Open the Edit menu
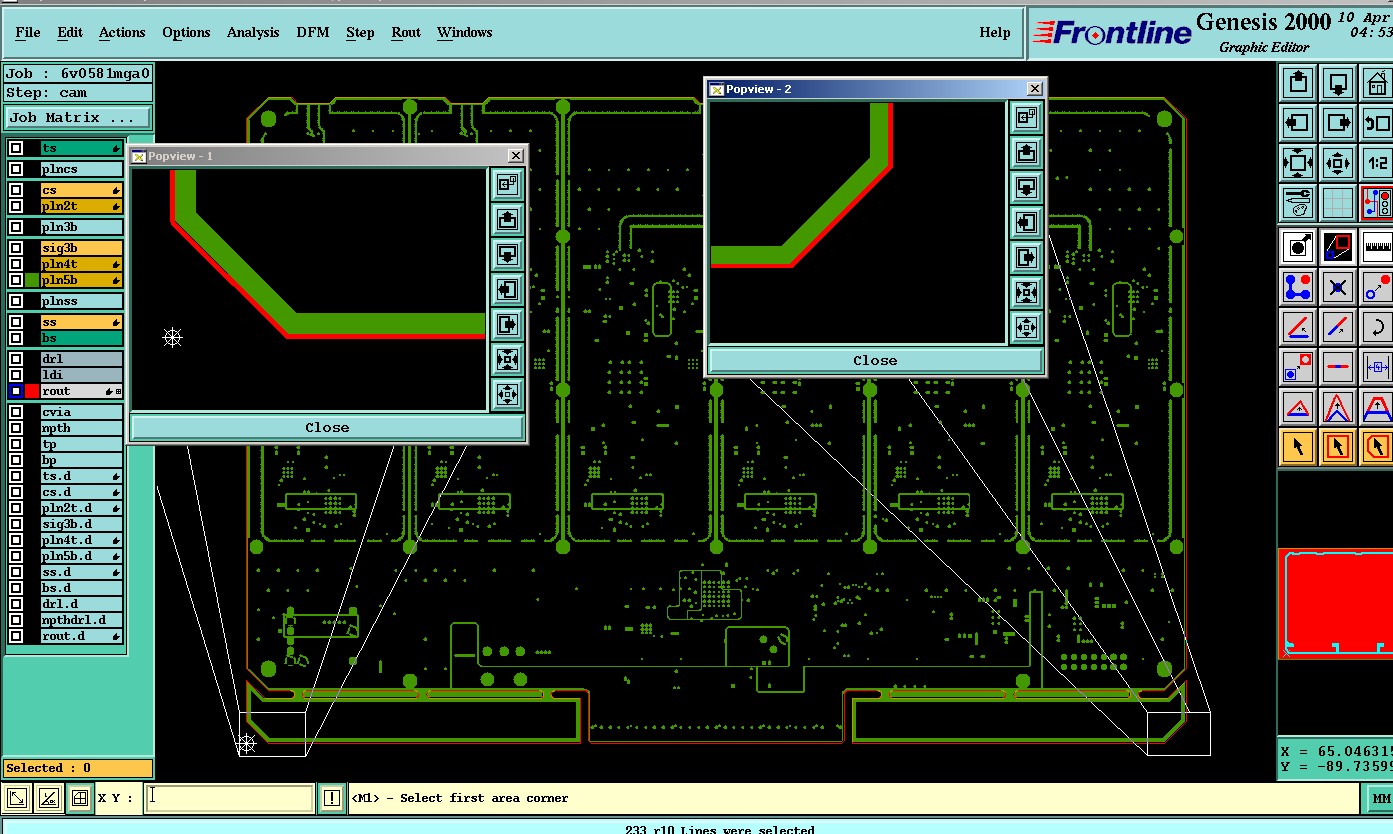 coord(70,32)
